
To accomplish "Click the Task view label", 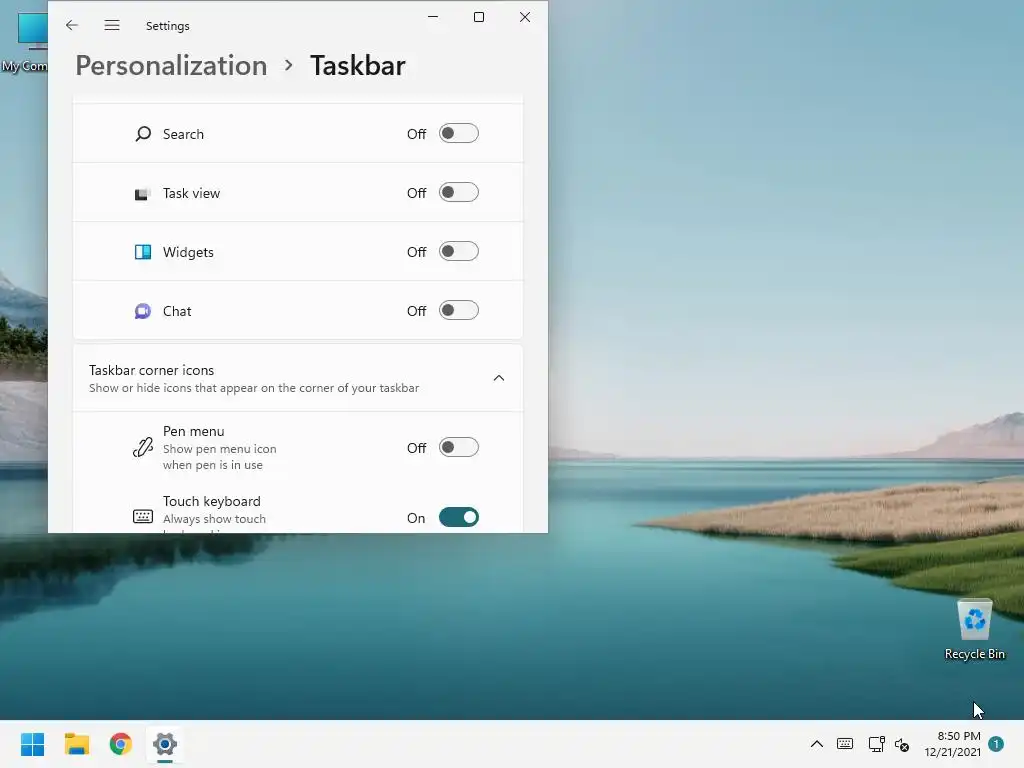I will (x=191, y=193).
